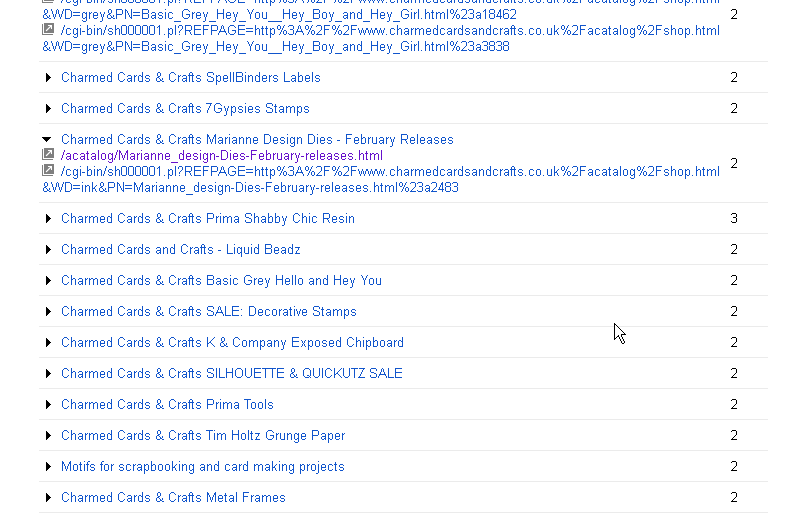The image size is (800, 520).
Task: Click the Tim Holtz Grunge Paper title
Action: 203,436
